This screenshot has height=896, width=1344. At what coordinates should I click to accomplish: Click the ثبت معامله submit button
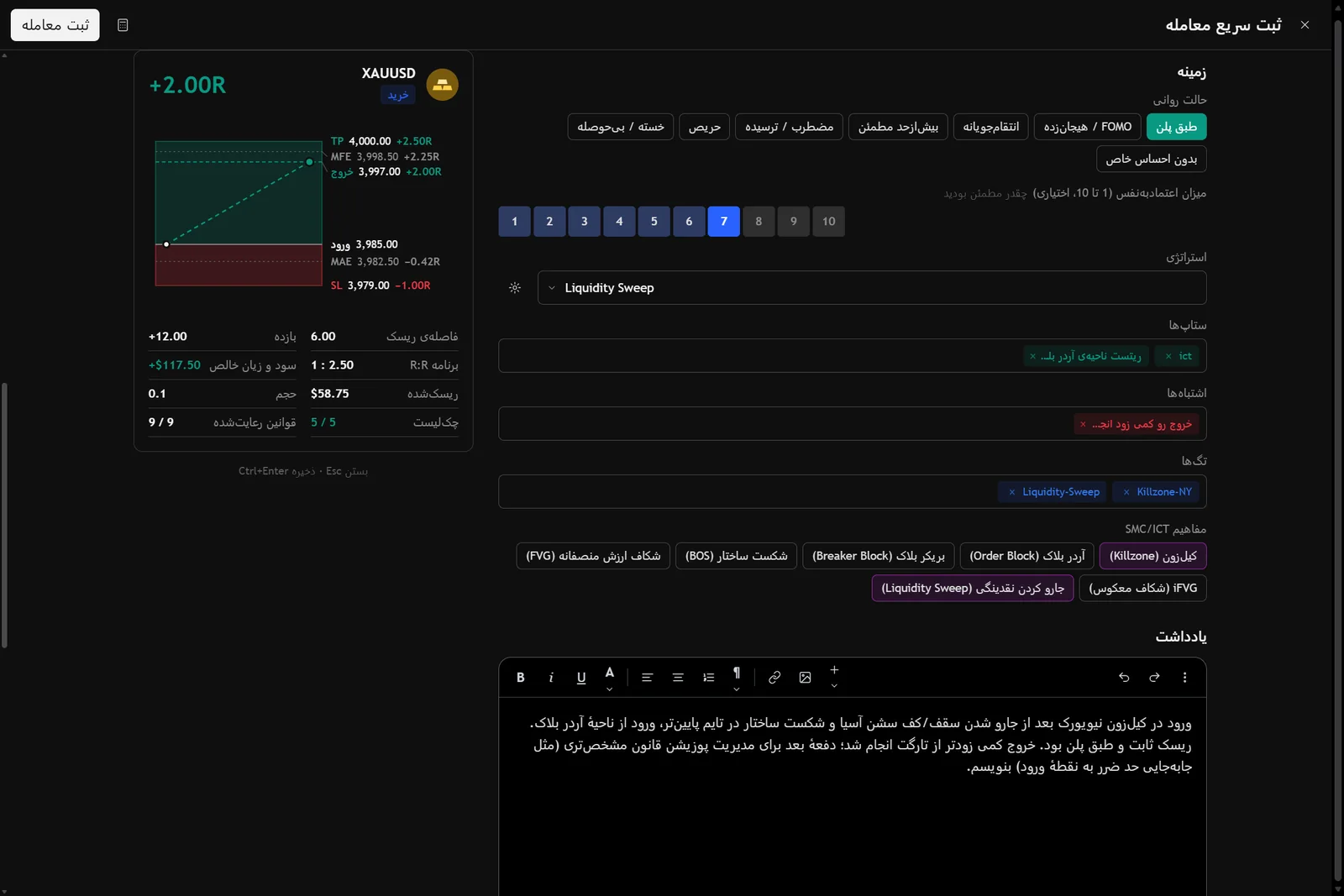coord(55,25)
